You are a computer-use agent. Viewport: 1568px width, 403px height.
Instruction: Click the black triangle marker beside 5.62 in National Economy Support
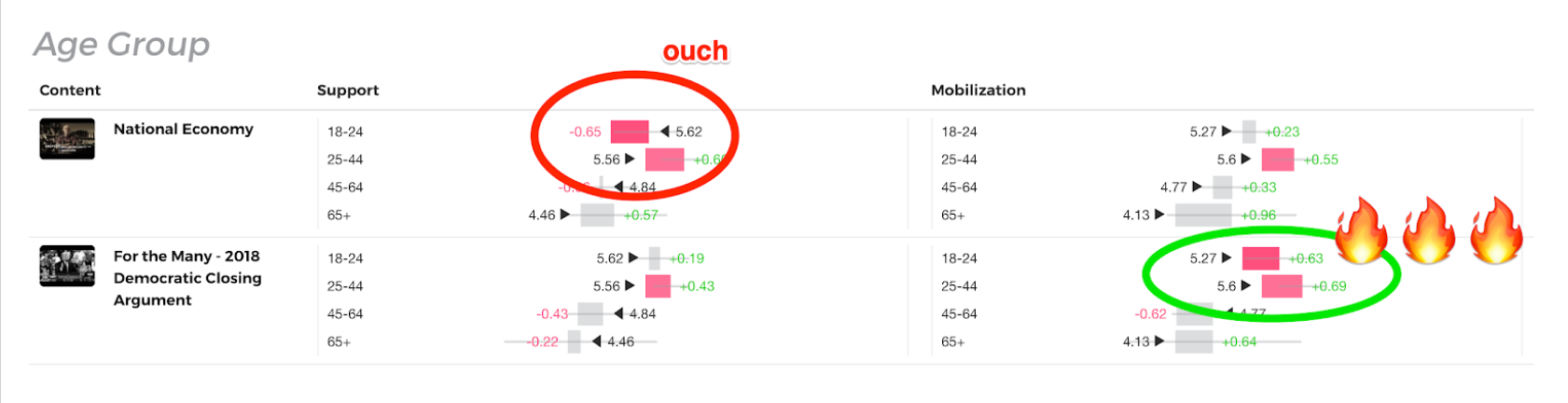coord(665,132)
